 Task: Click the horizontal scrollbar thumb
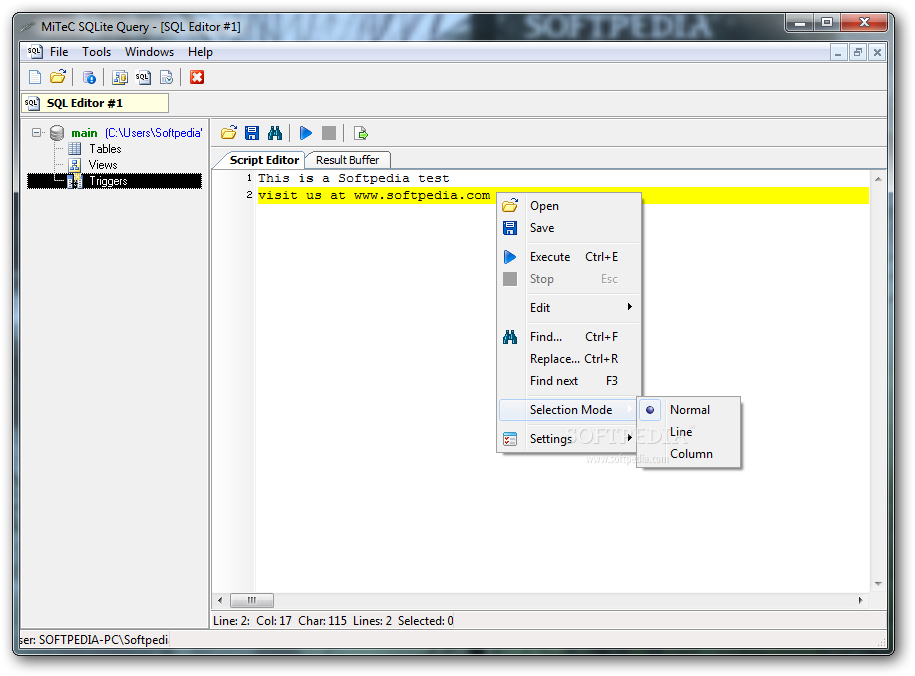tap(252, 600)
